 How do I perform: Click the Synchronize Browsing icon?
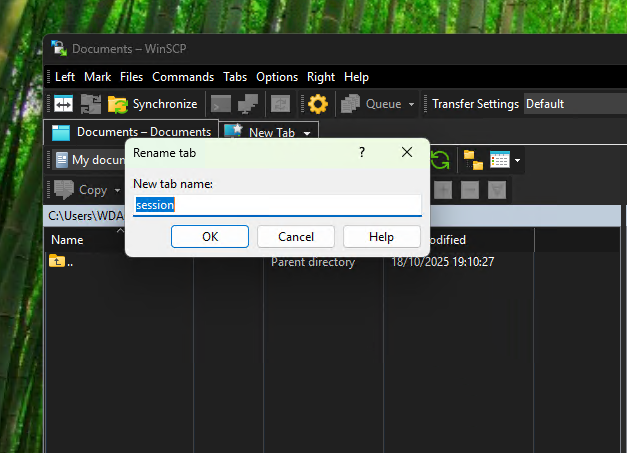91,104
